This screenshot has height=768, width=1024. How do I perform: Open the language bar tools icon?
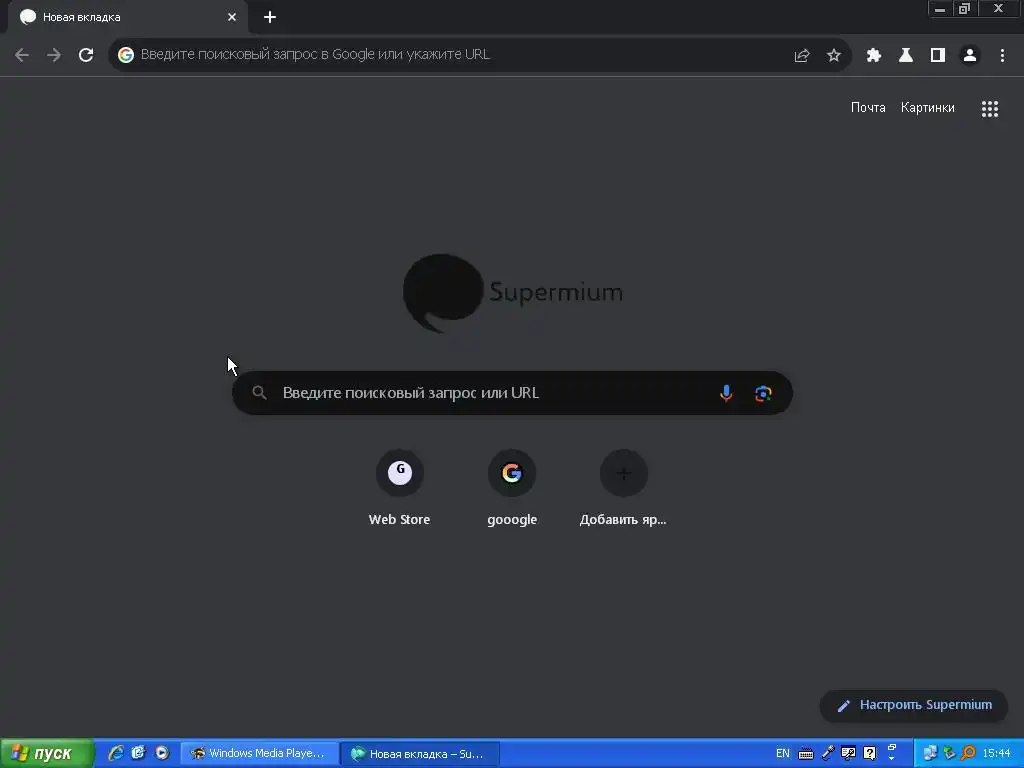click(x=848, y=754)
